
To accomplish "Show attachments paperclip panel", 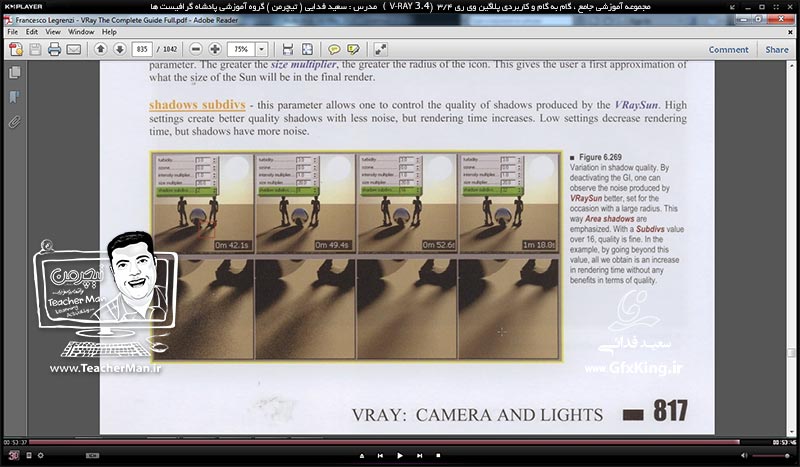I will [15, 122].
